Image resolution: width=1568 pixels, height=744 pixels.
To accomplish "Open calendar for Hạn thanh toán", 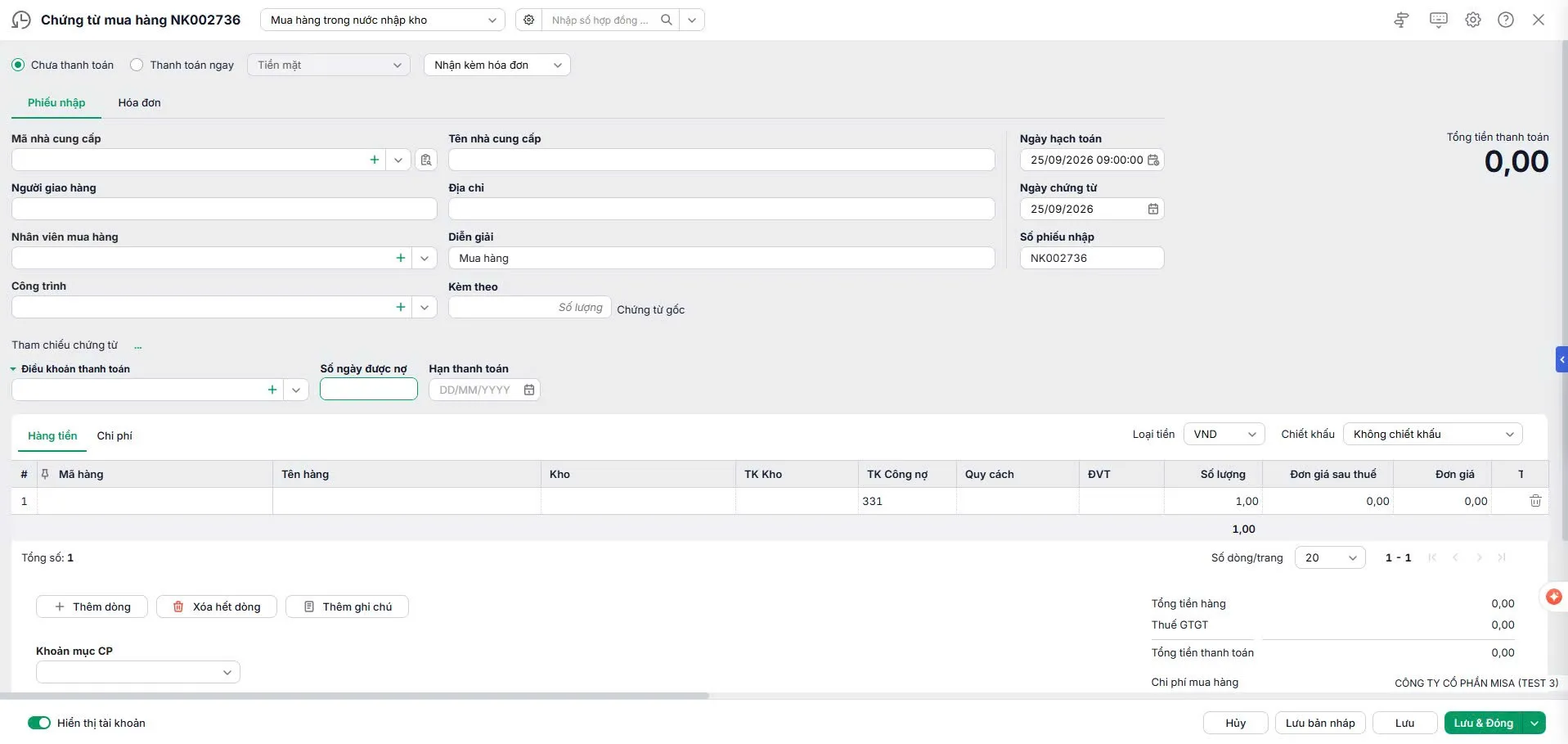I will [529, 390].
